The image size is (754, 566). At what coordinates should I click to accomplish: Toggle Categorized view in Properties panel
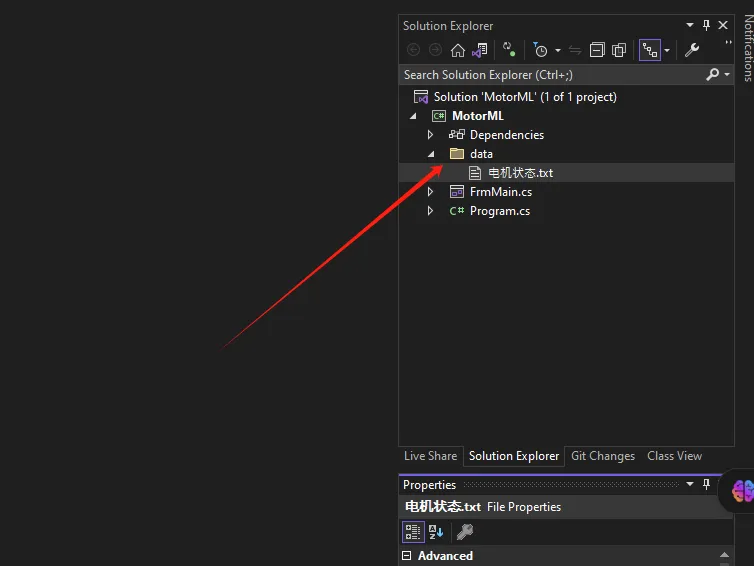tap(412, 532)
